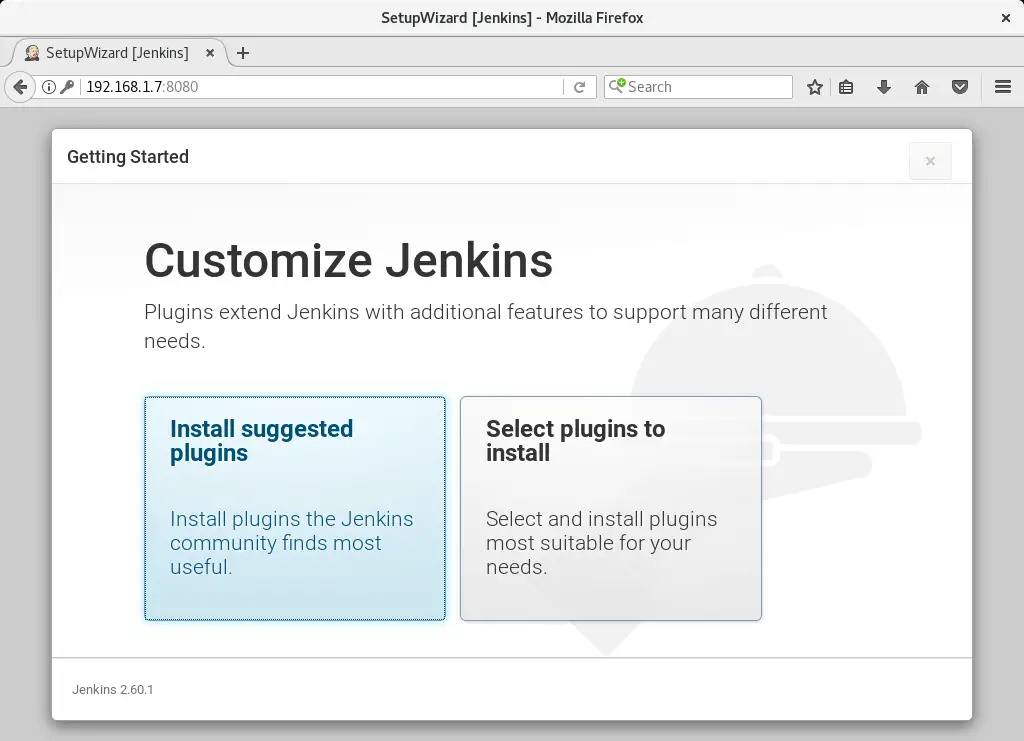The image size is (1024, 741).
Task: Show bookmarks list icon in toolbar
Action: [x=846, y=87]
